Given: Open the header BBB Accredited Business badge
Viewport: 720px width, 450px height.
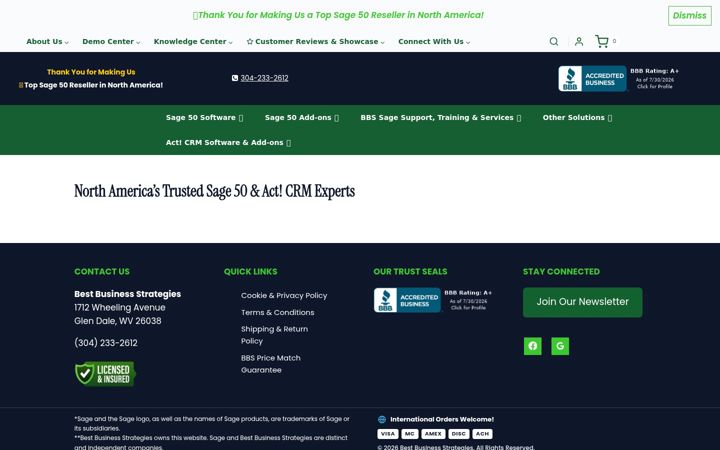Looking at the screenshot, I should point(619,79).
